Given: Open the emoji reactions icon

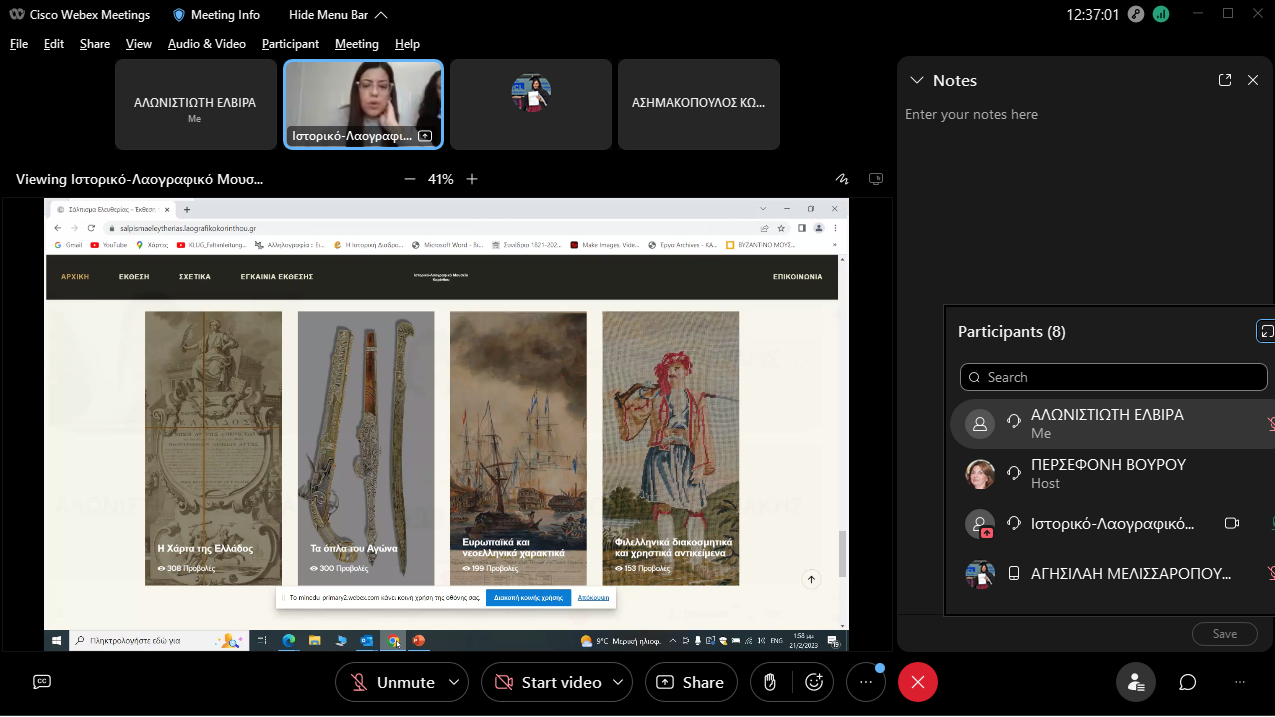Looking at the screenshot, I should (814, 682).
